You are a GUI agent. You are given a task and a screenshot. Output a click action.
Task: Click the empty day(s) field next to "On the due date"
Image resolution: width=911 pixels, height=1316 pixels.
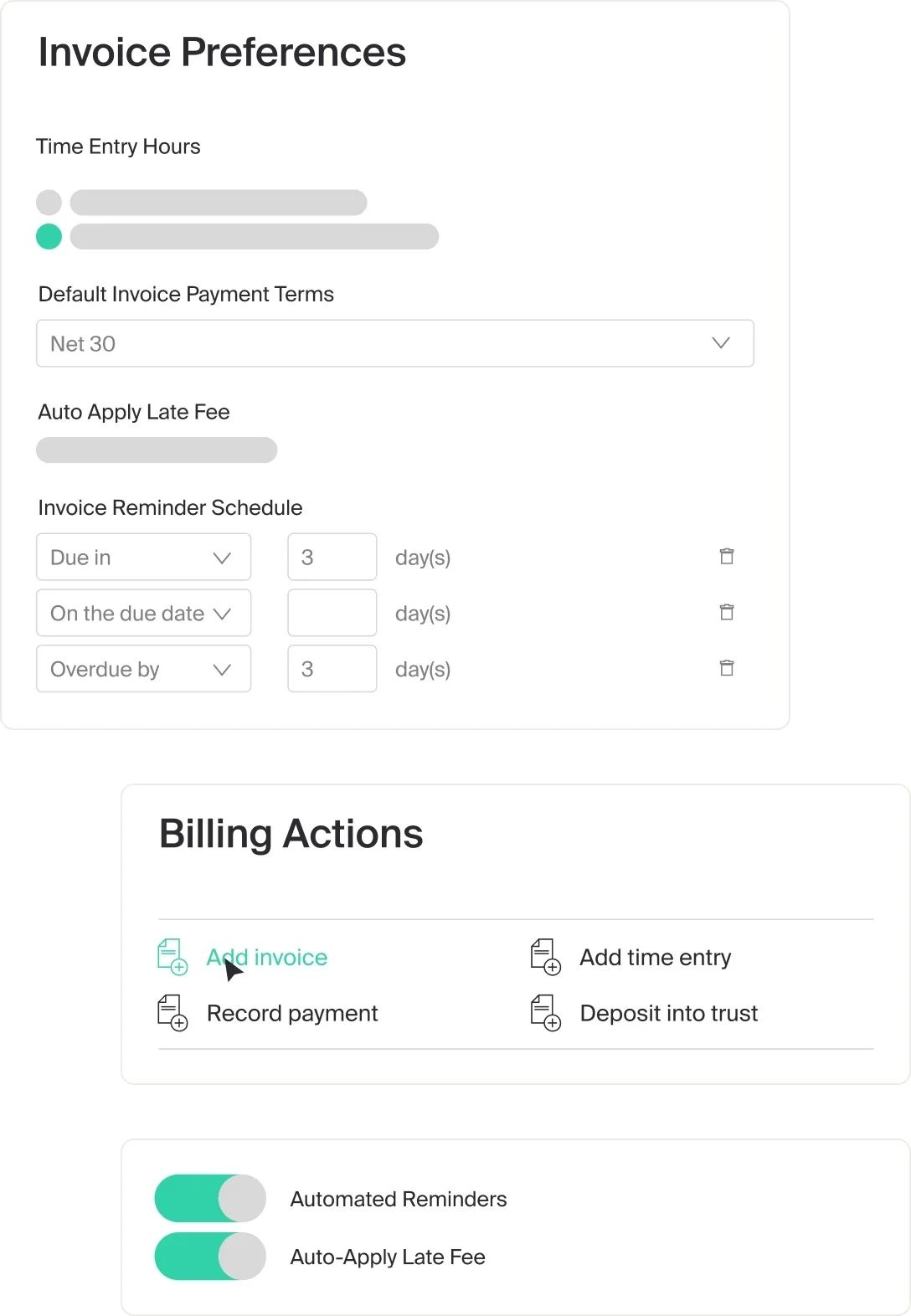click(x=332, y=612)
